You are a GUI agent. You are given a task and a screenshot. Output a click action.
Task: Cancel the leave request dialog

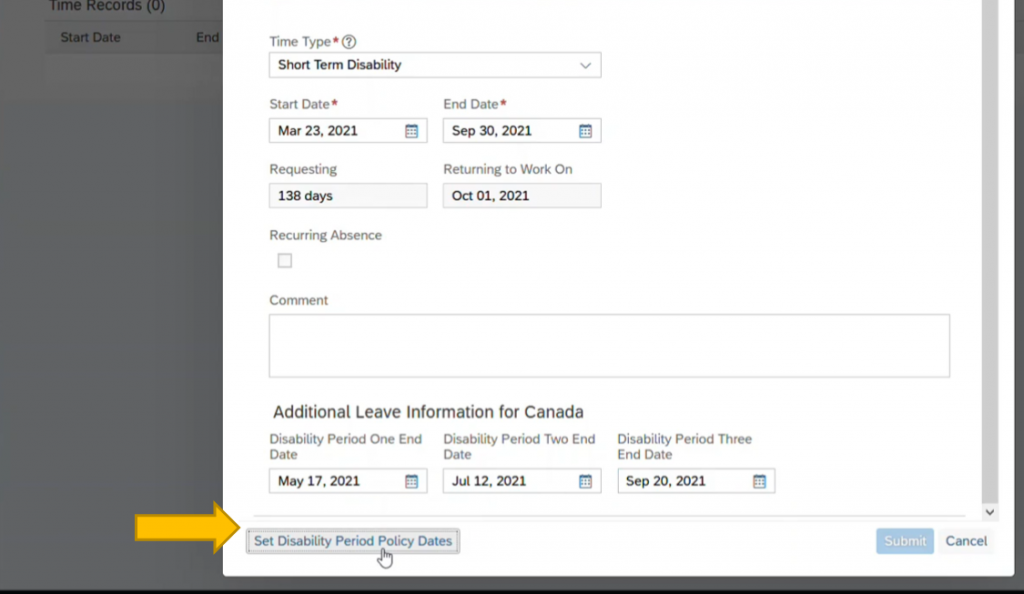pos(966,541)
